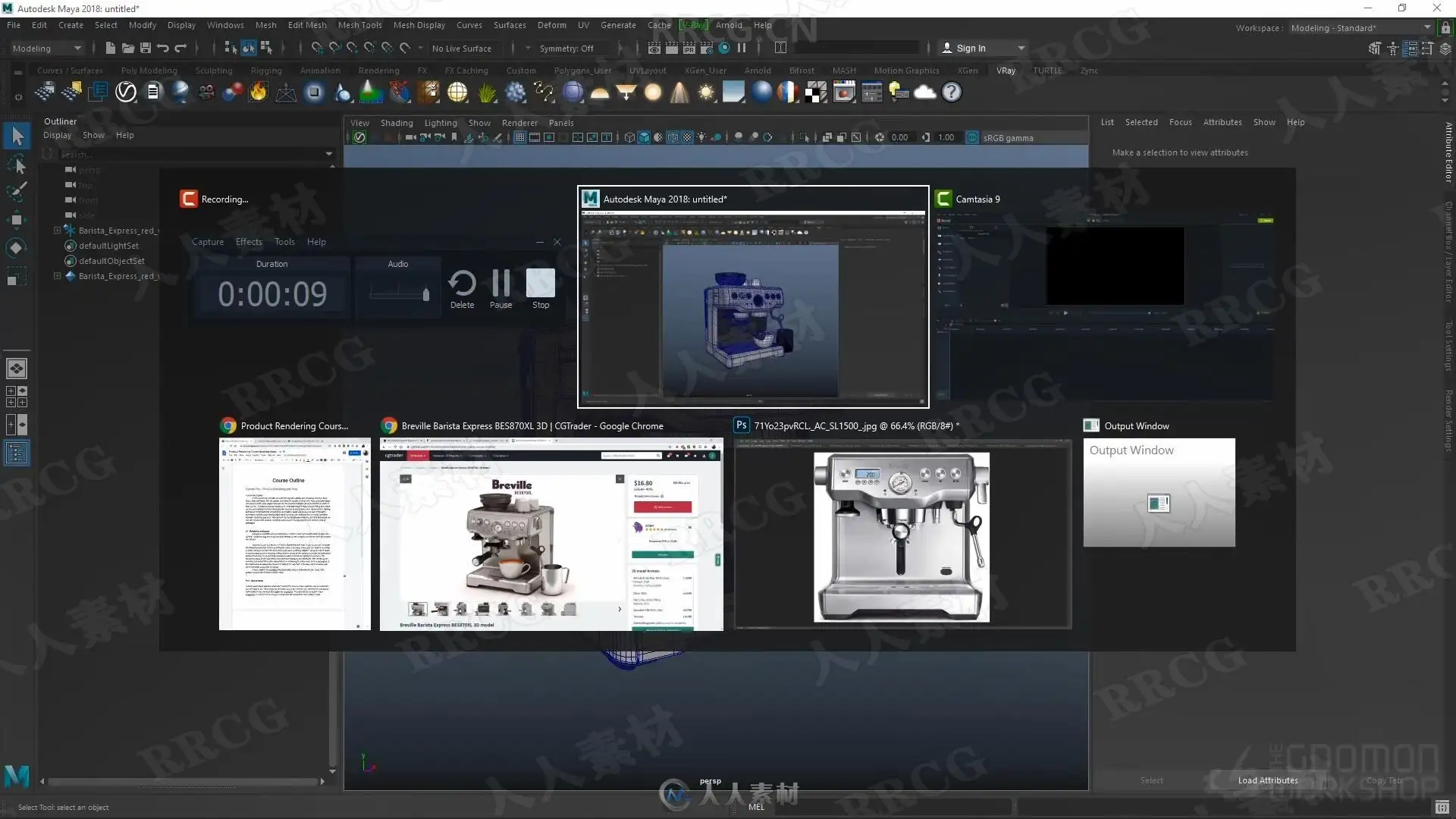Open the Modeling menu set dropdown
The image size is (1456, 819).
click(47, 48)
